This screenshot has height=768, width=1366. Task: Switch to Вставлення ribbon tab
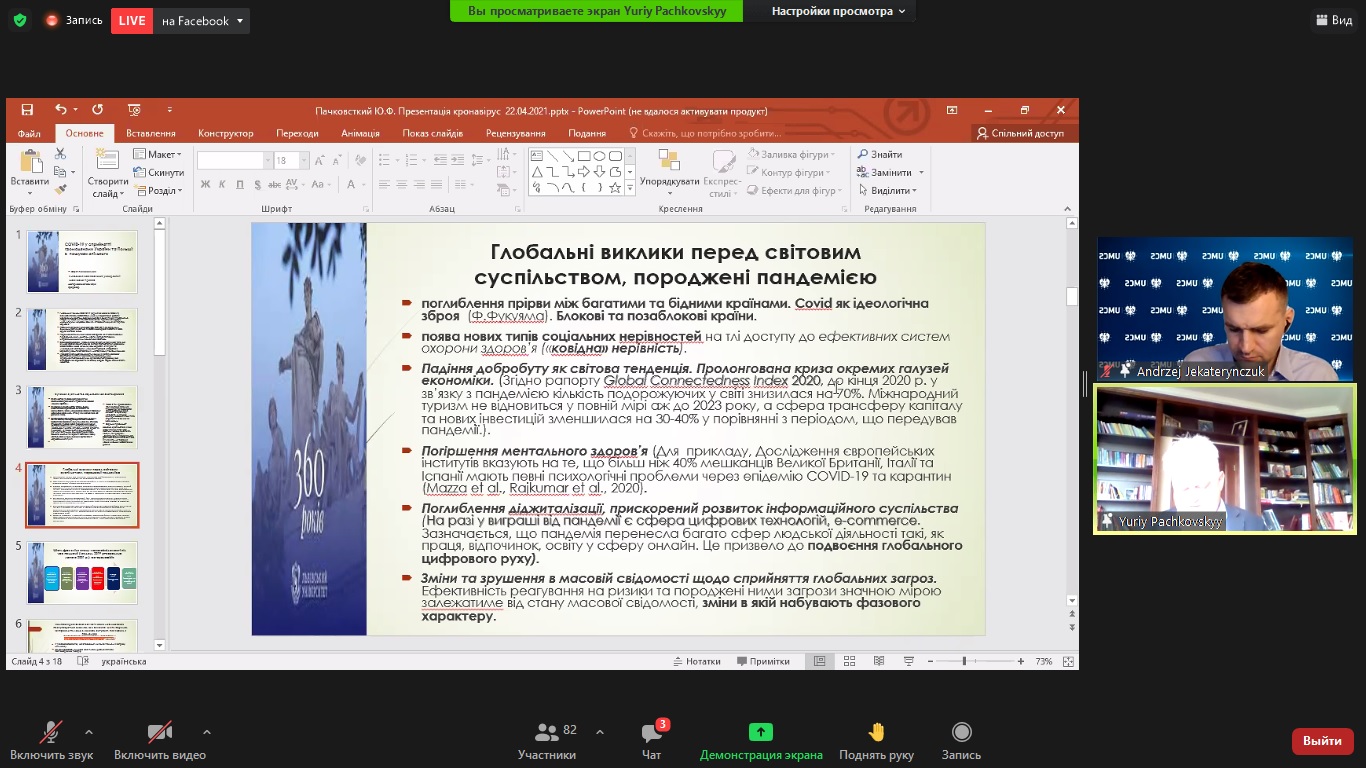click(151, 133)
